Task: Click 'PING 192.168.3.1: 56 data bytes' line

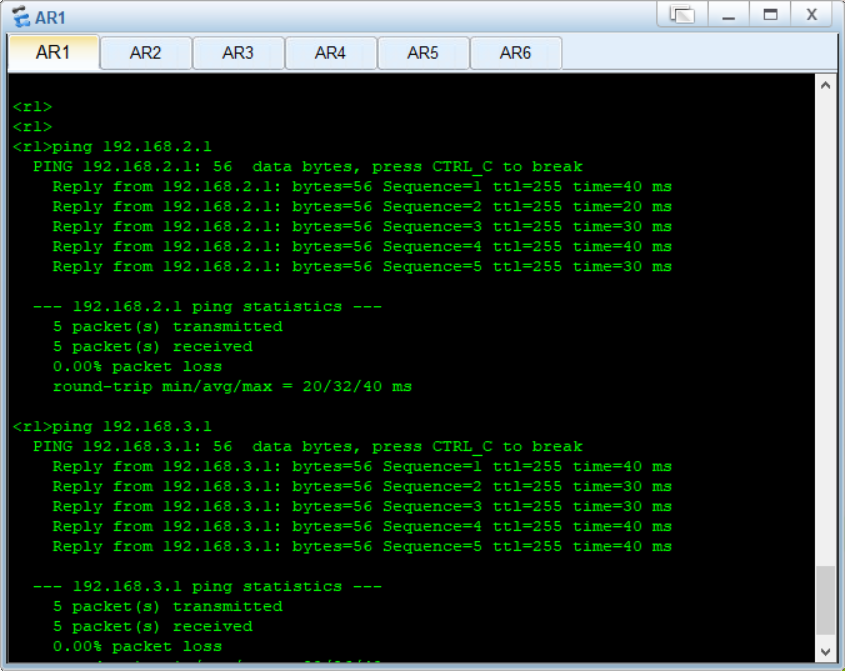Action: (308, 446)
